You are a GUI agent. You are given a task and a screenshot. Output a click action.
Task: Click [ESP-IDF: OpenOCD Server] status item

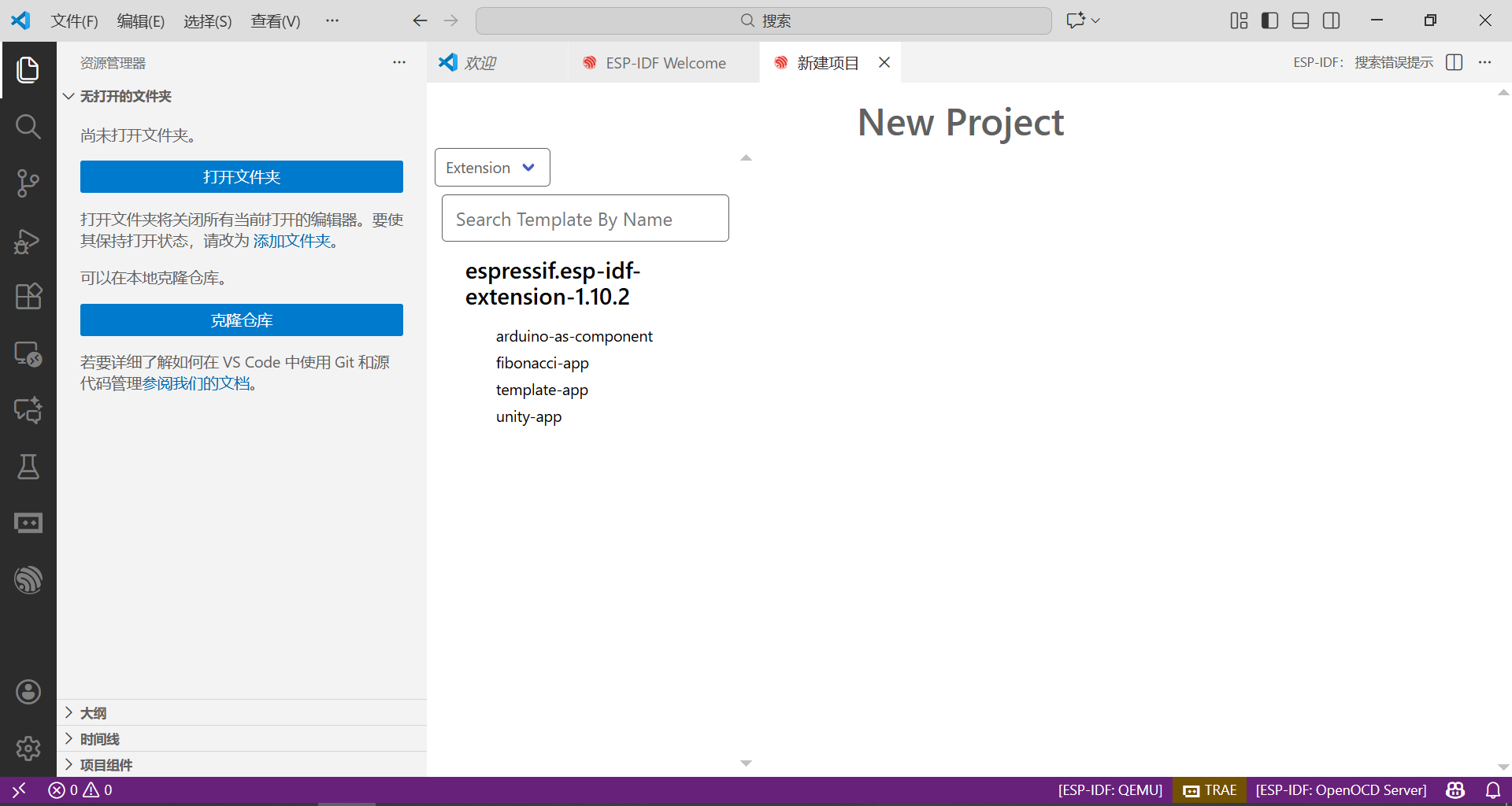click(x=1341, y=789)
